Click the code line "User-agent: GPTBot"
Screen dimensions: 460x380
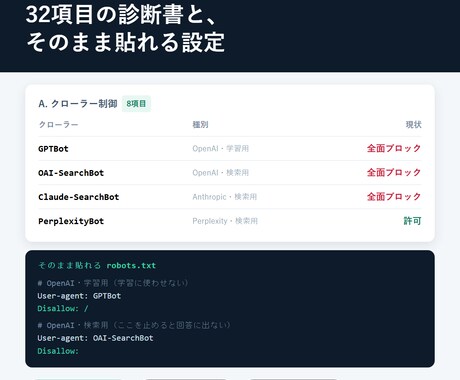[79, 296]
